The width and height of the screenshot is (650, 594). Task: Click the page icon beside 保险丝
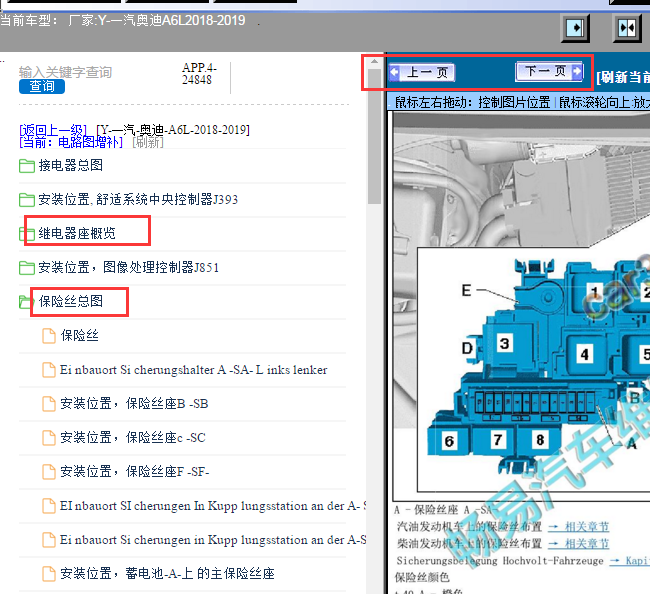49,336
